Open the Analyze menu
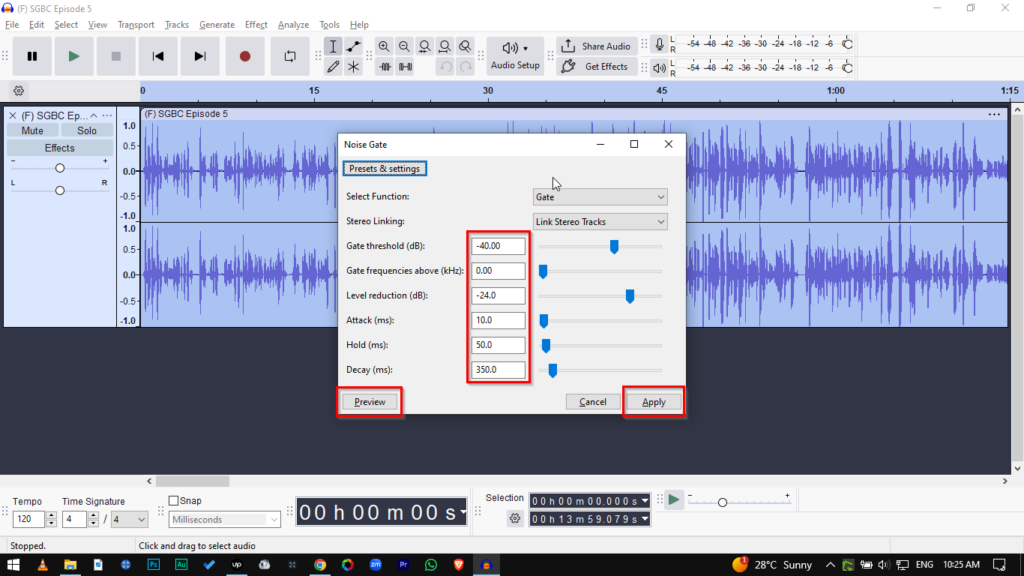The width and height of the screenshot is (1024, 576). (x=293, y=24)
